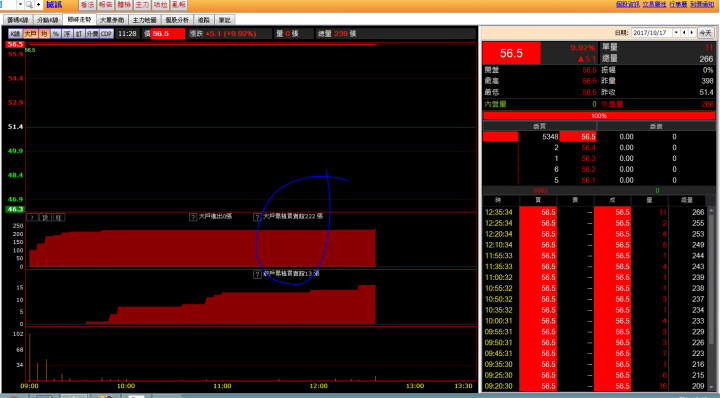Click the 體檢 toolbar button
Screen dimensions: 720x398
click(x=124, y=5)
